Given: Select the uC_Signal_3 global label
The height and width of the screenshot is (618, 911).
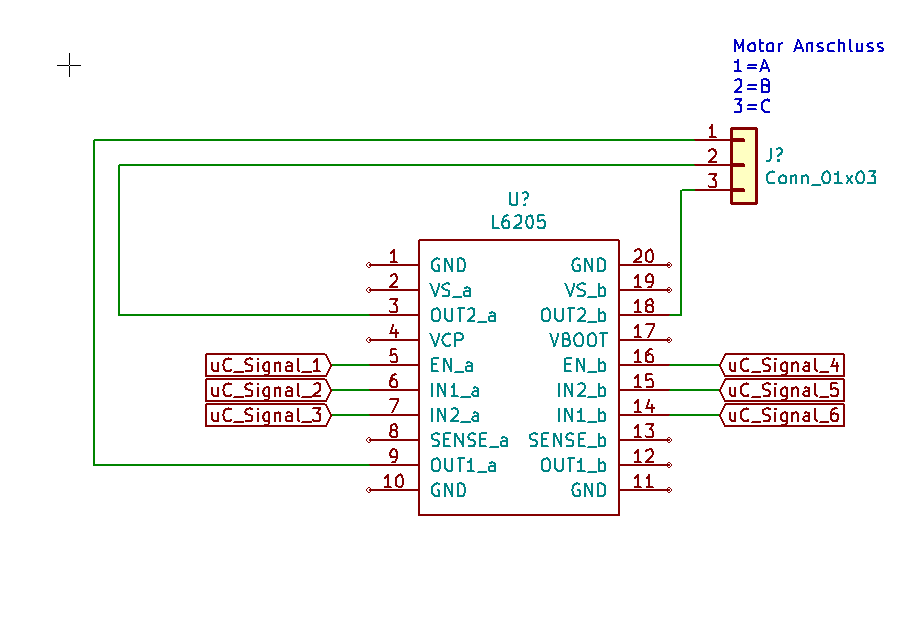Looking at the screenshot, I should point(268,415).
